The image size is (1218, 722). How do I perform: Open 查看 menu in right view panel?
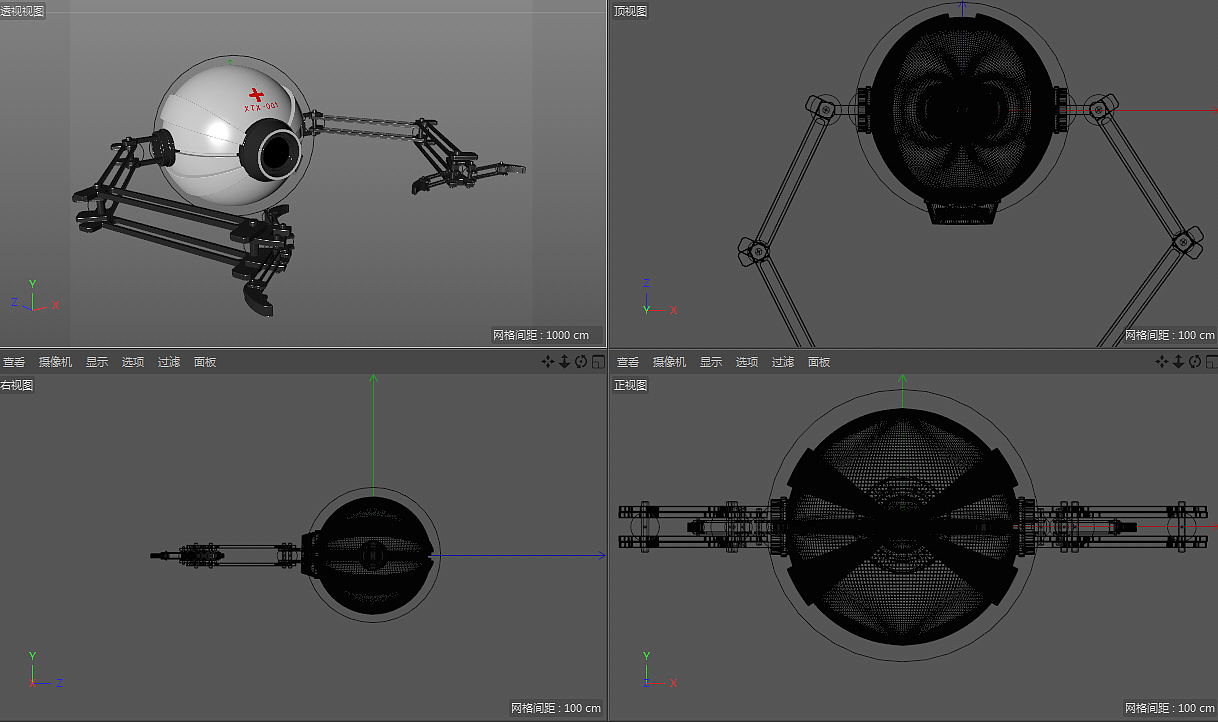click(x=14, y=362)
